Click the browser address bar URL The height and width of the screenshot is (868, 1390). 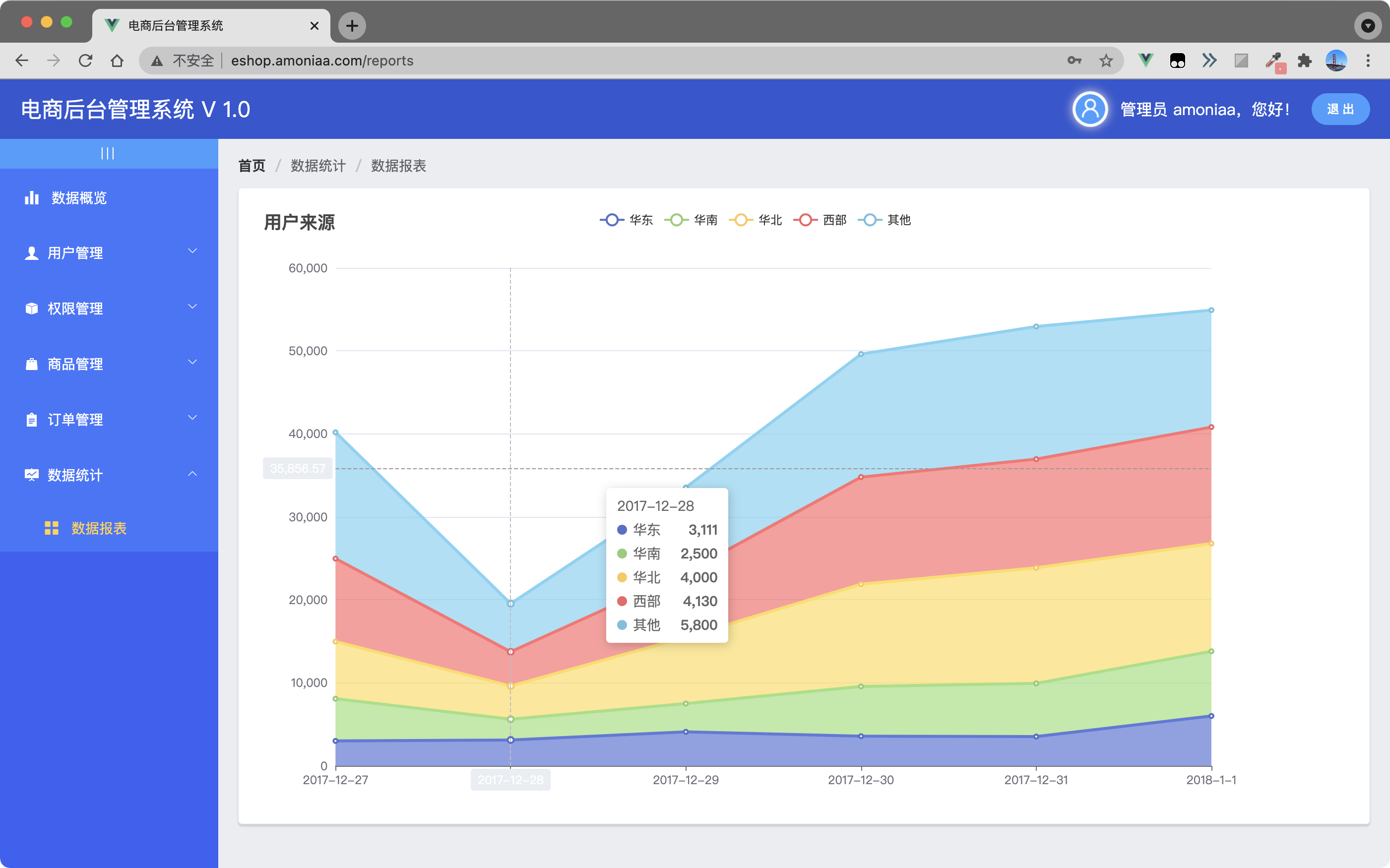(321, 61)
